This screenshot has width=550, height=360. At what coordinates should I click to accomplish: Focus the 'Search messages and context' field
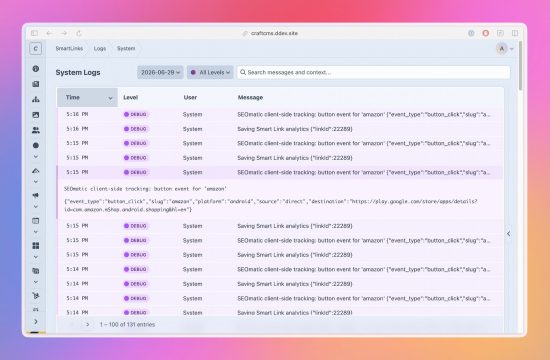(x=373, y=72)
